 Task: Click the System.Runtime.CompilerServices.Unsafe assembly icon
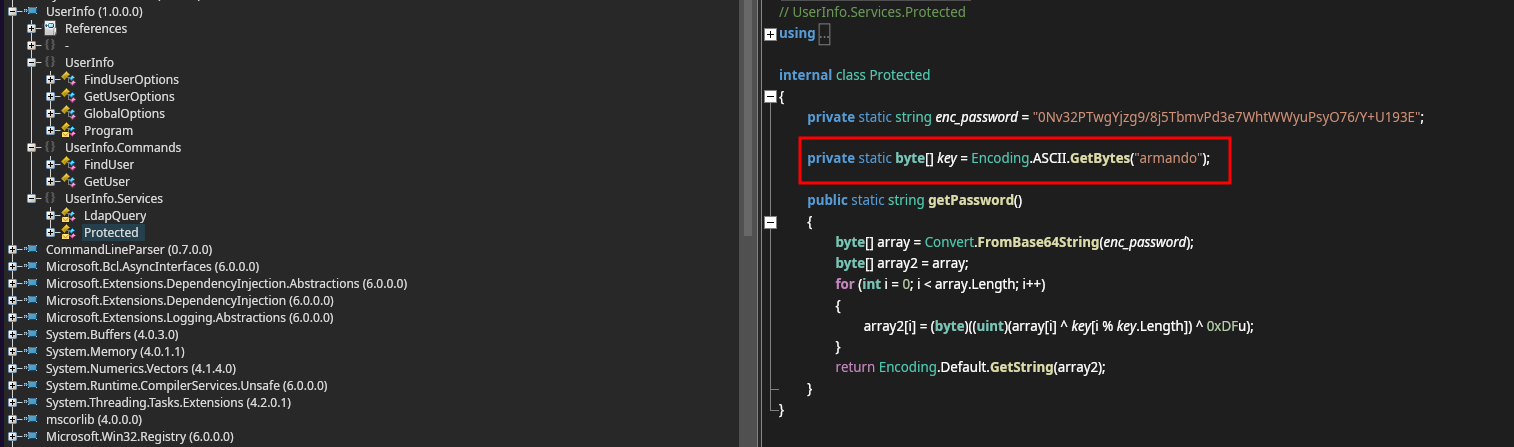pyautogui.click(x=31, y=385)
